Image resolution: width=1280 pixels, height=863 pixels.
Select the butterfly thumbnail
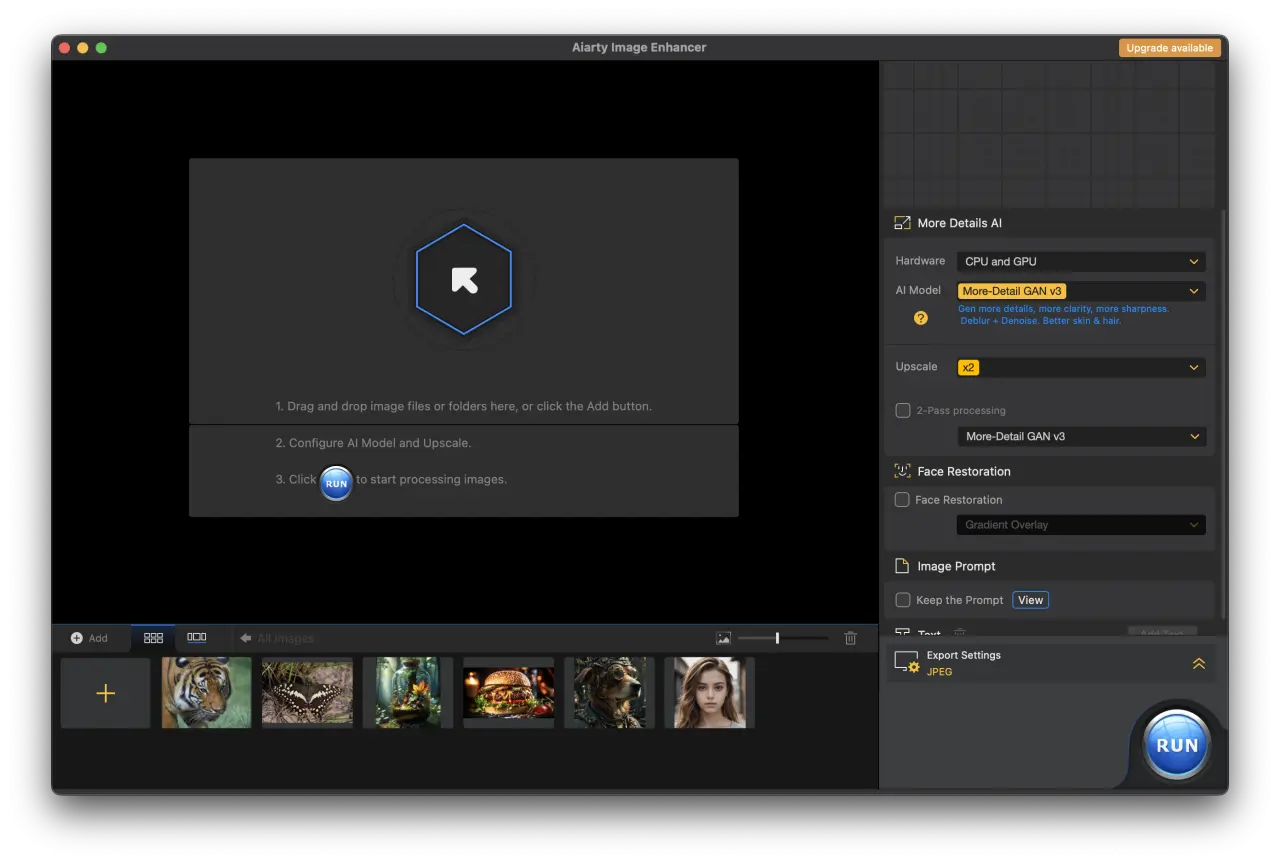[x=307, y=692]
